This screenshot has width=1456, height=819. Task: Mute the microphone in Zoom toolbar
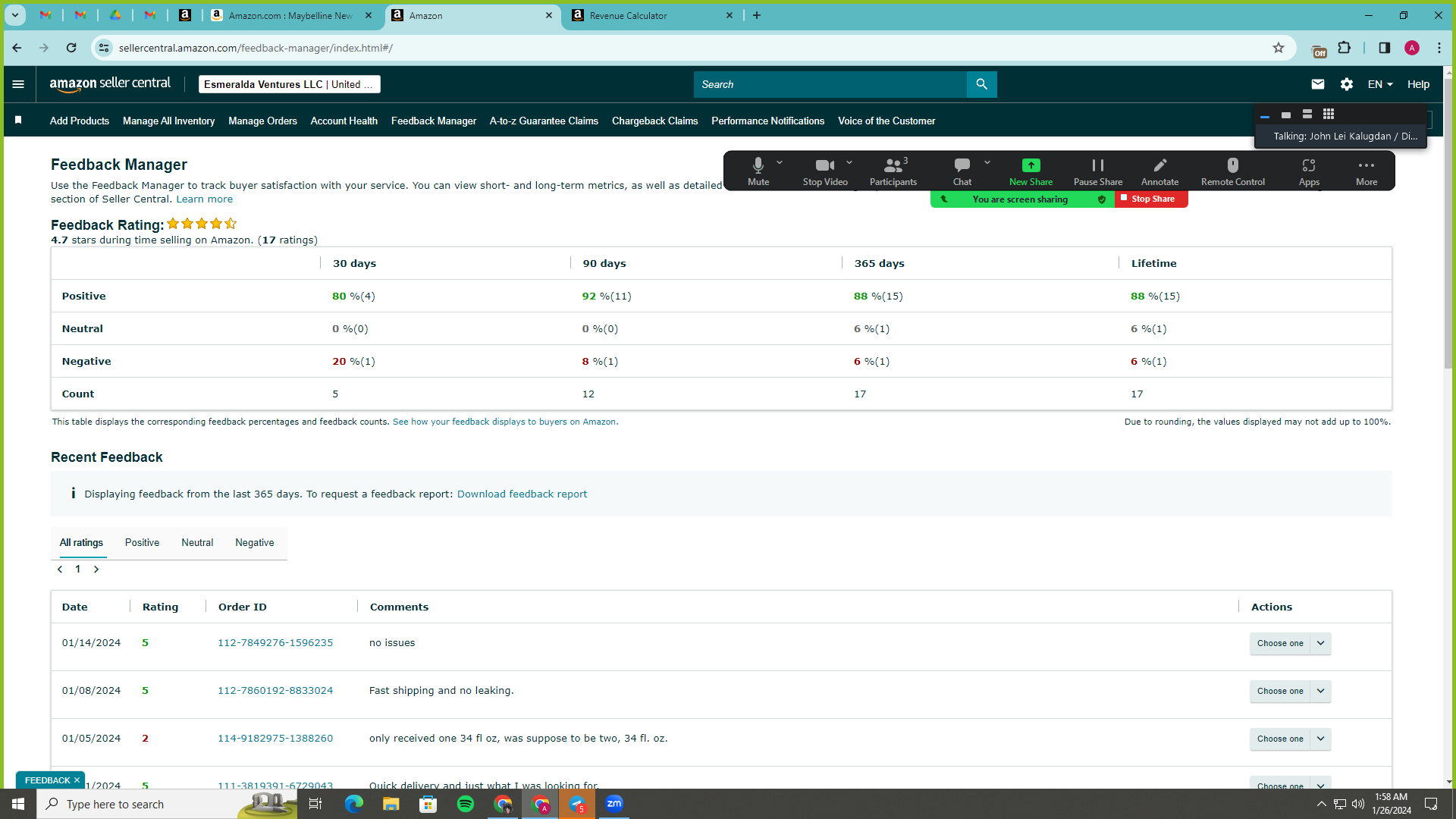pos(758,171)
